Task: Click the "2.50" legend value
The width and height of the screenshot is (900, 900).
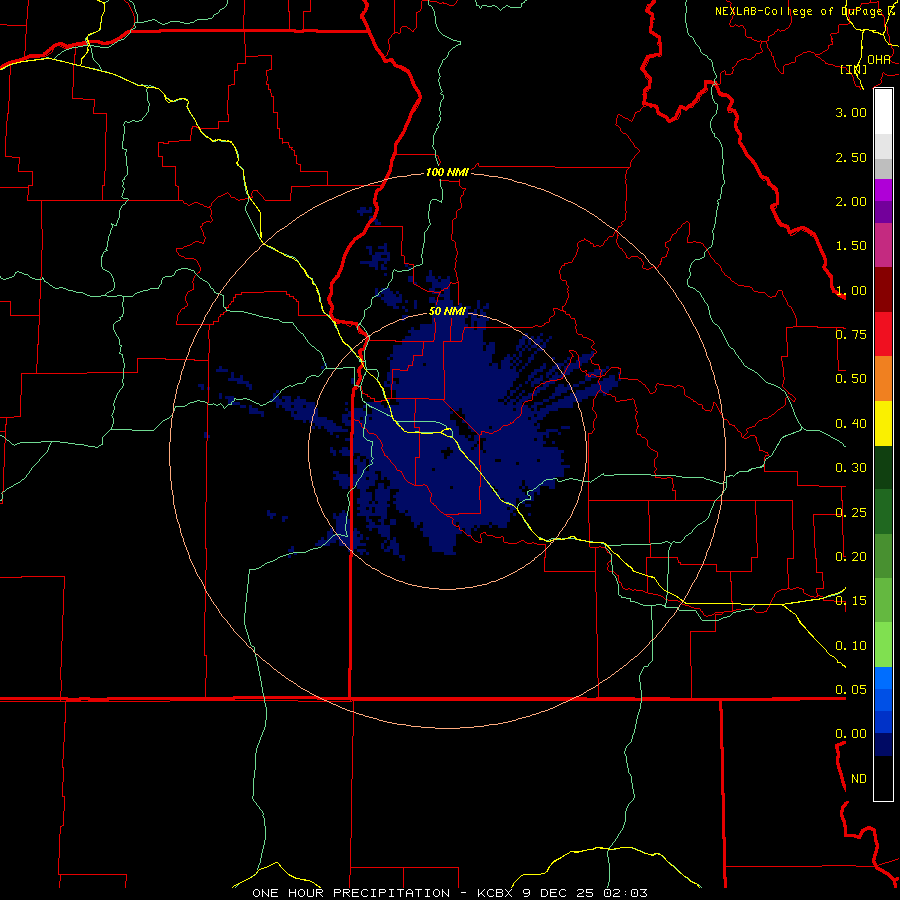Action: click(851, 157)
